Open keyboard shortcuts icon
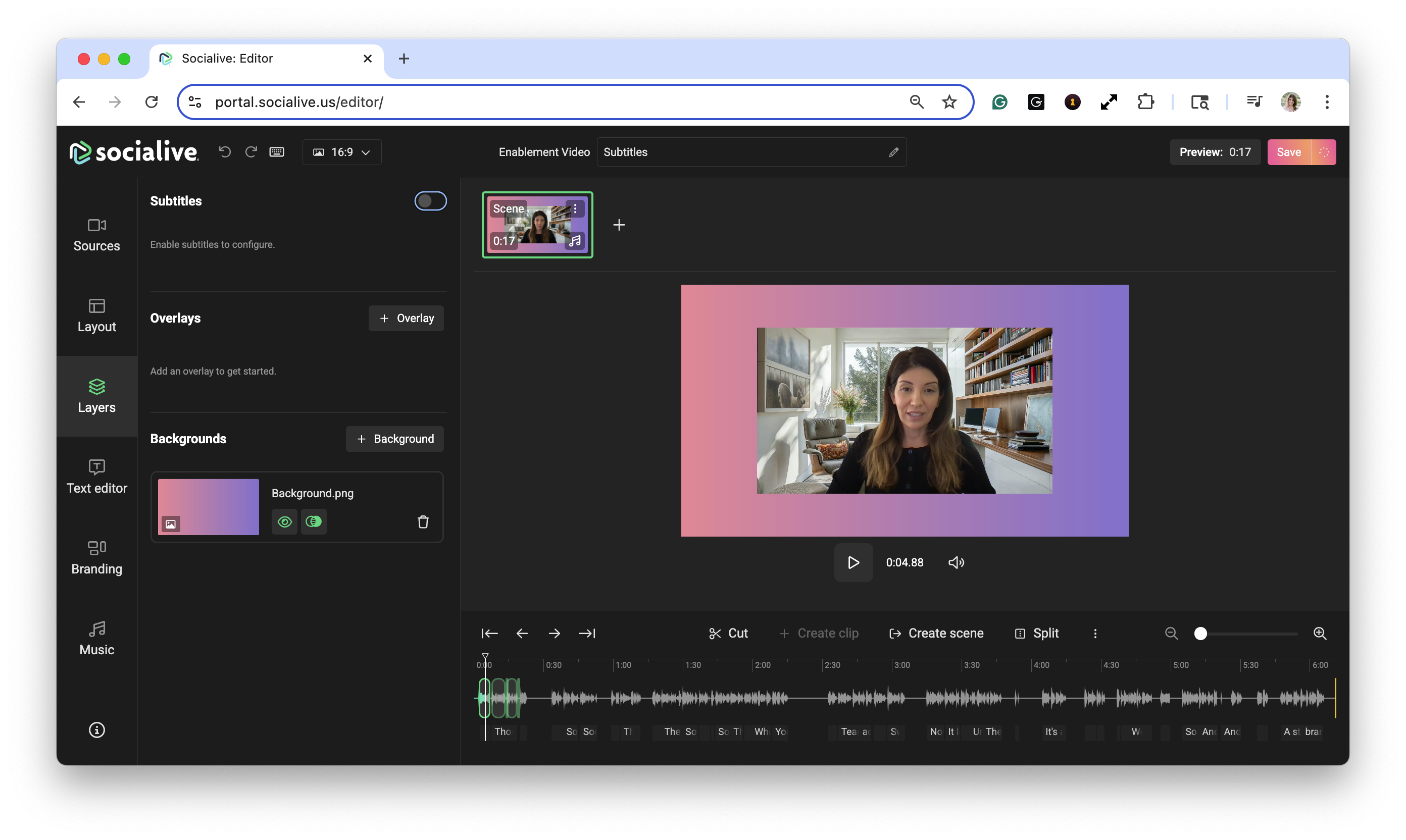The width and height of the screenshot is (1406, 840). (277, 152)
